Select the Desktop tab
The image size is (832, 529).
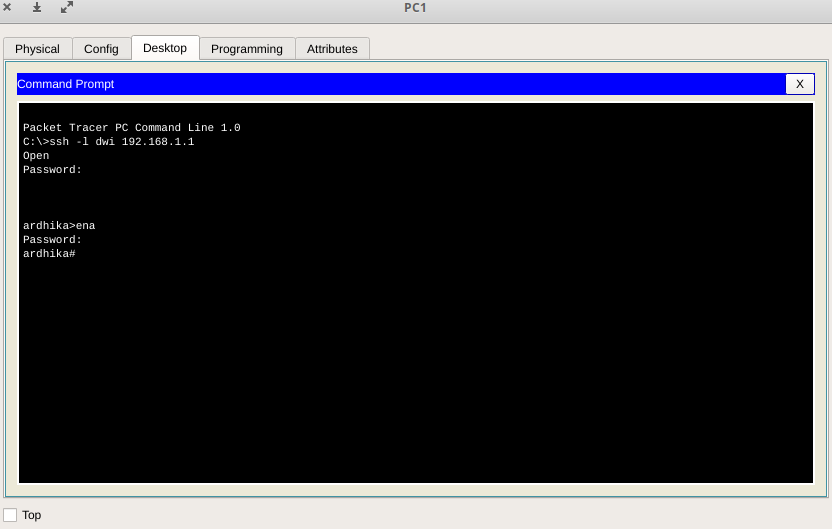point(165,48)
